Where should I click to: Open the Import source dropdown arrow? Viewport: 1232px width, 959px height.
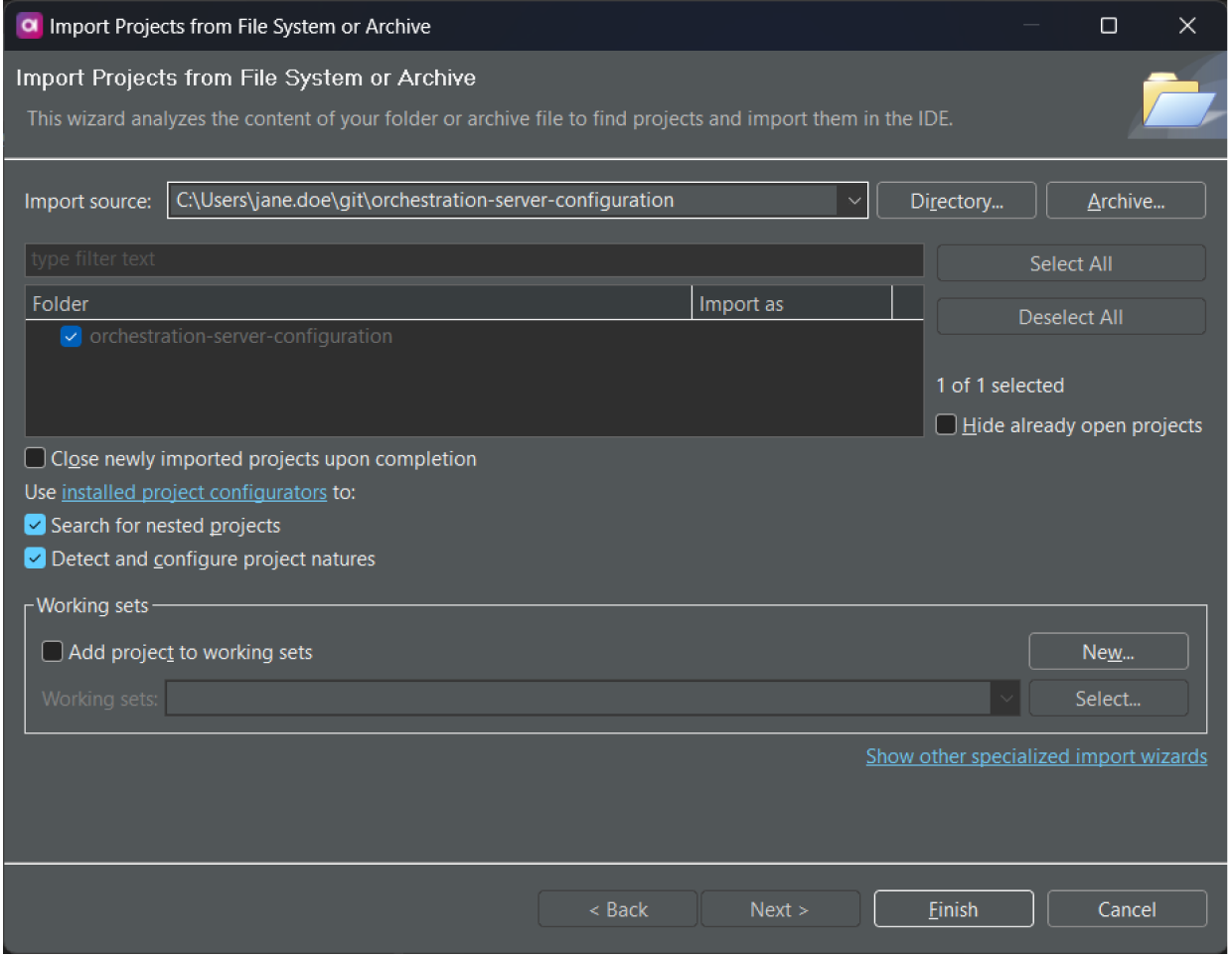pyautogui.click(x=853, y=201)
